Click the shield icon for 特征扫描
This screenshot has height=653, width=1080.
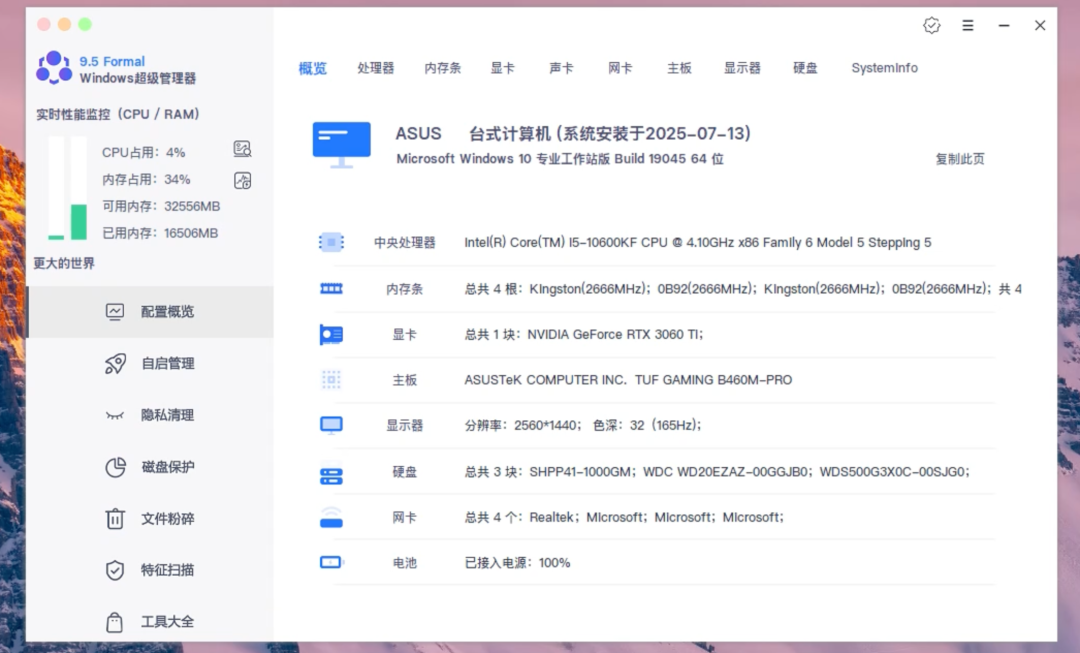tap(115, 570)
